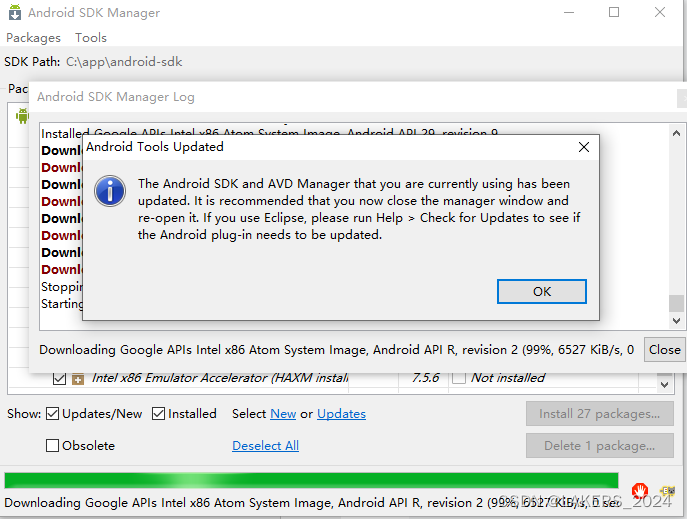This screenshot has height=519, width=687.
Task: Minimize the Android SDK Manager window
Action: coord(569,12)
